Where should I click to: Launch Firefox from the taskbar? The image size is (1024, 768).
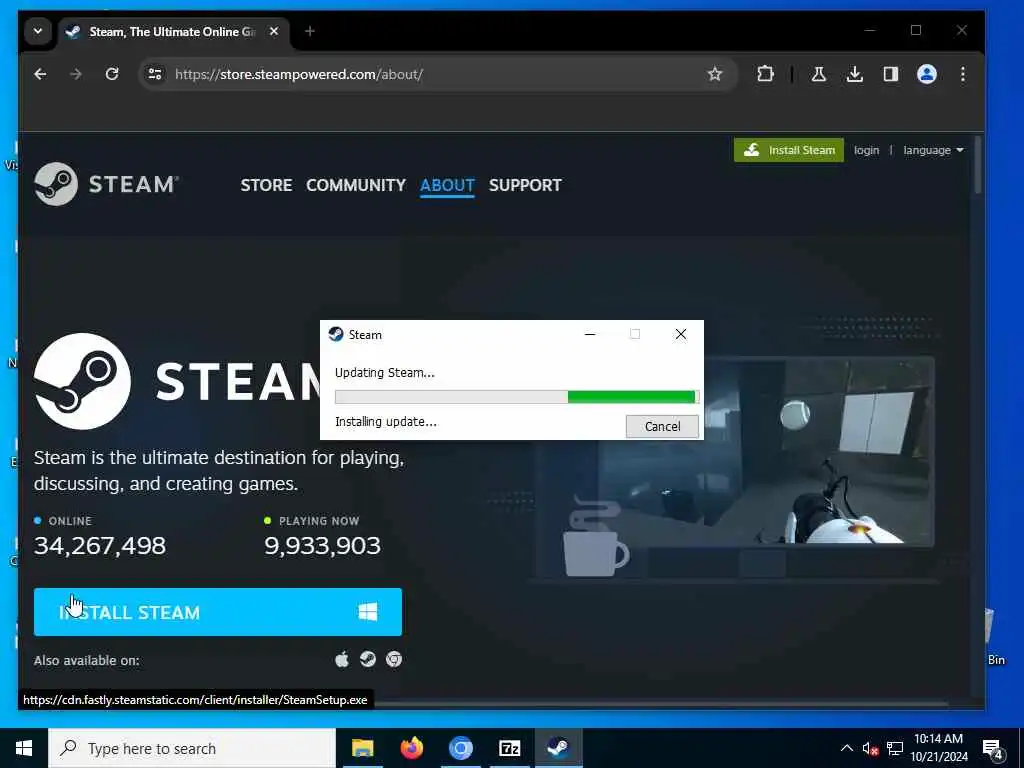coord(411,748)
